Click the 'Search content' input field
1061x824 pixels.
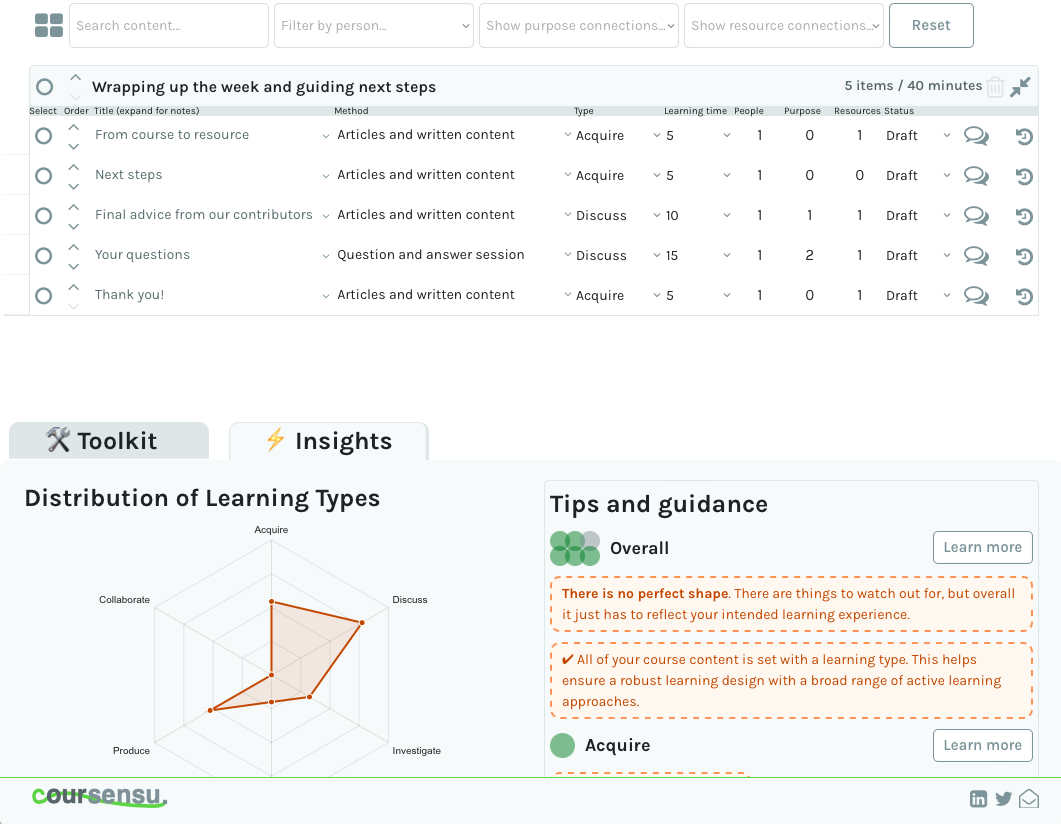coord(169,26)
